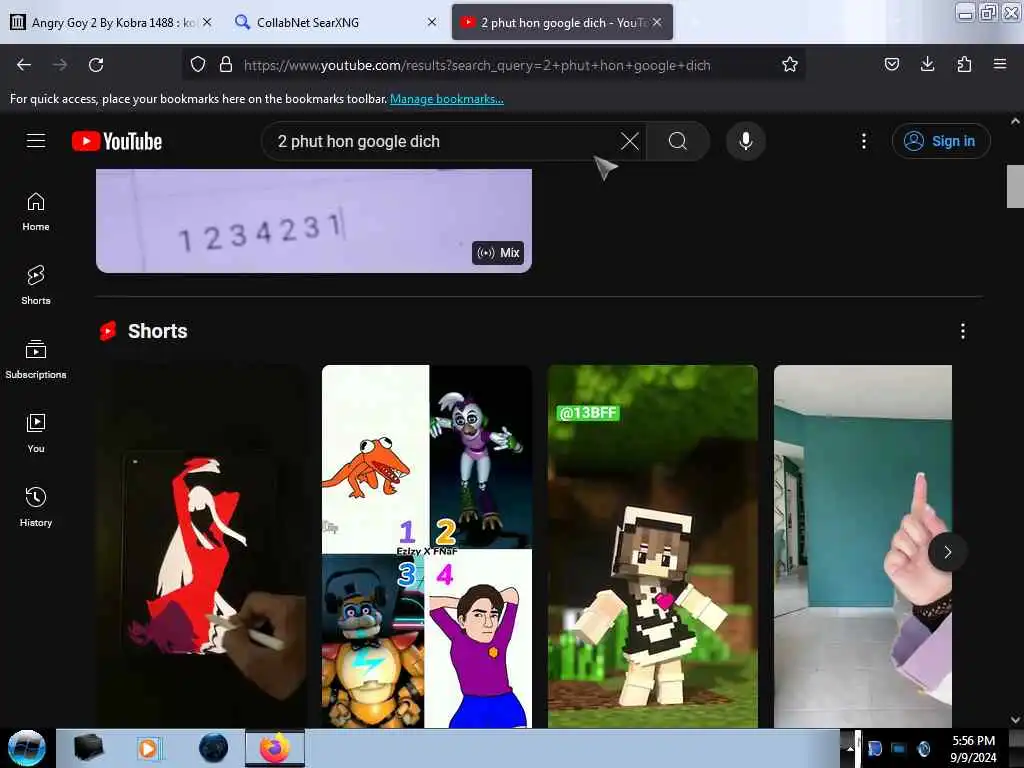Play the pointing finger Short
The width and height of the screenshot is (1024, 768).
(863, 546)
